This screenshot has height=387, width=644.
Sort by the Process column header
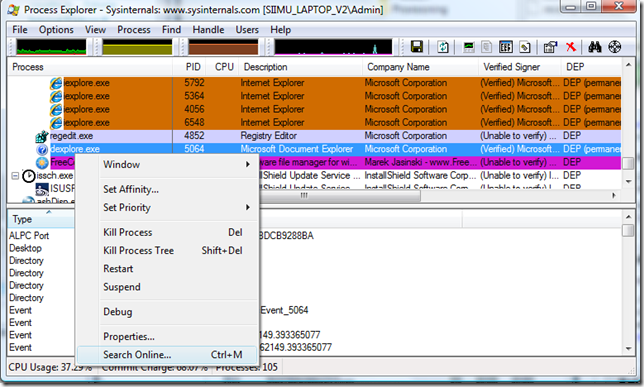click(90, 67)
